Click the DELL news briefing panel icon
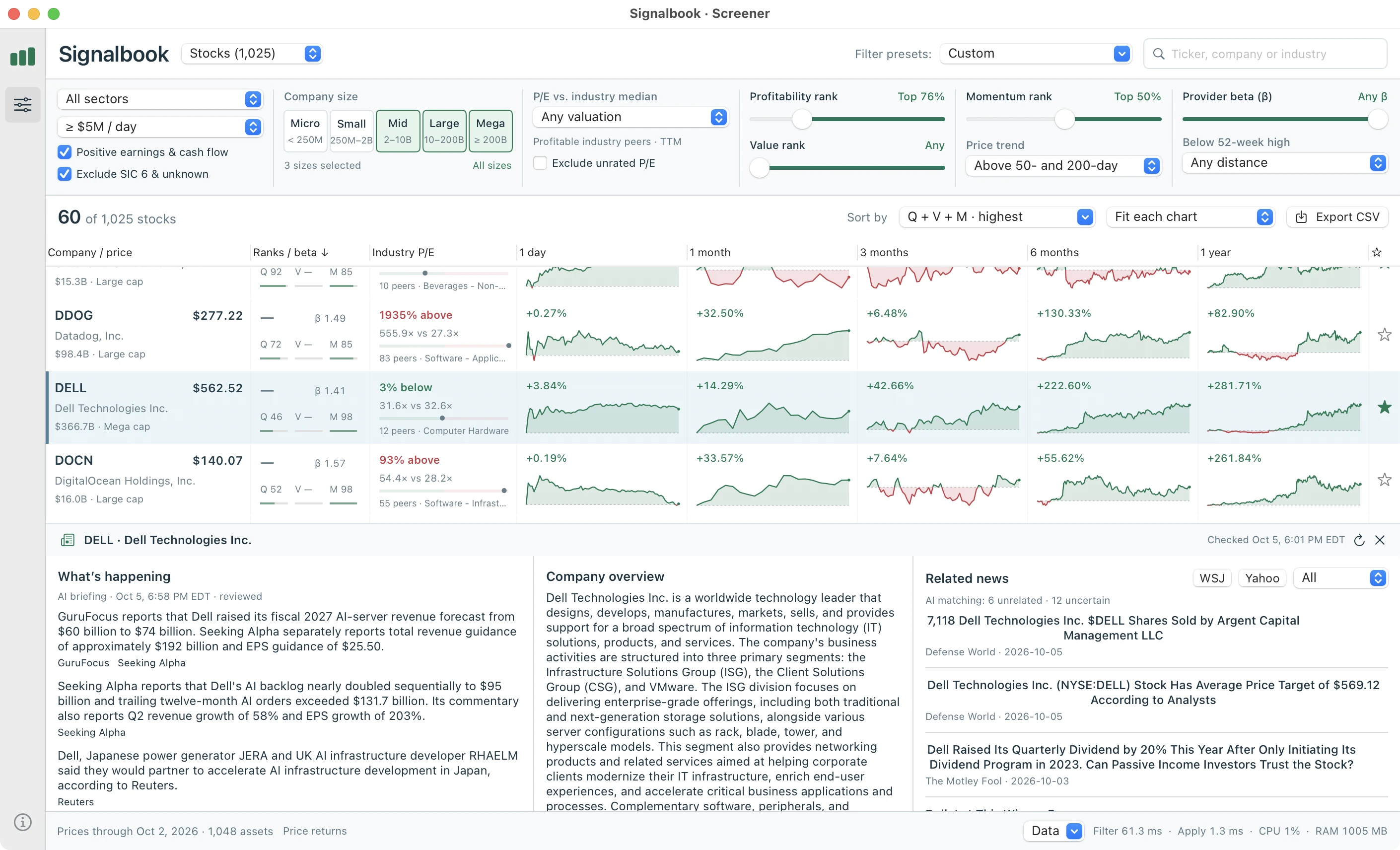Image resolution: width=1400 pixels, height=850 pixels. click(x=68, y=540)
